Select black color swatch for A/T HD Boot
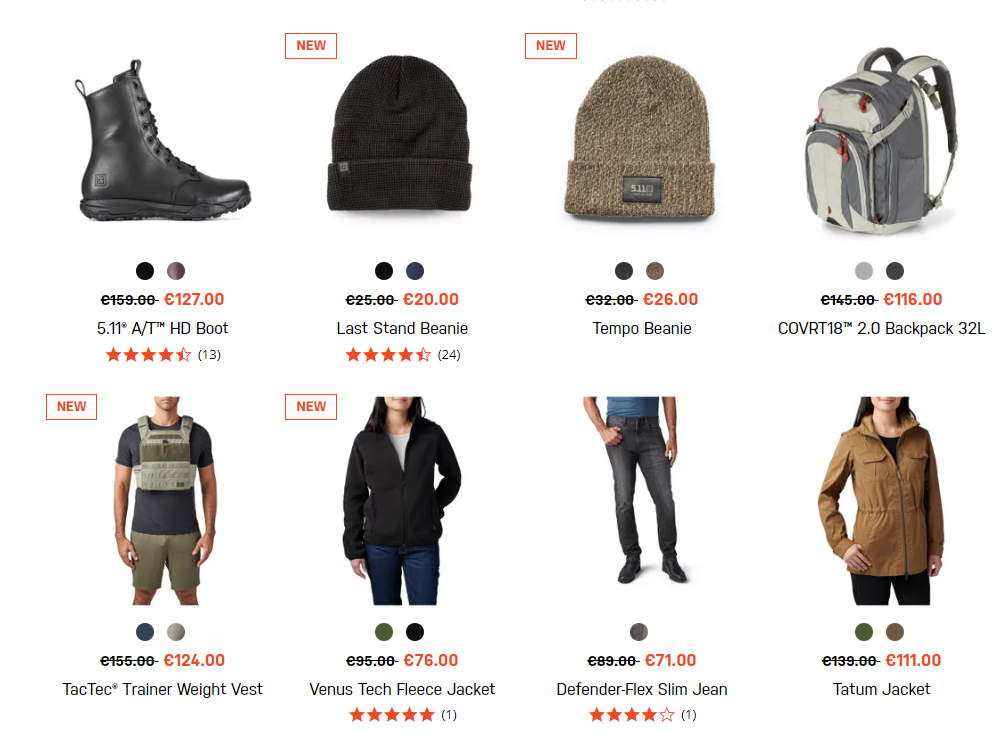The width and height of the screenshot is (1001, 745). (145, 271)
